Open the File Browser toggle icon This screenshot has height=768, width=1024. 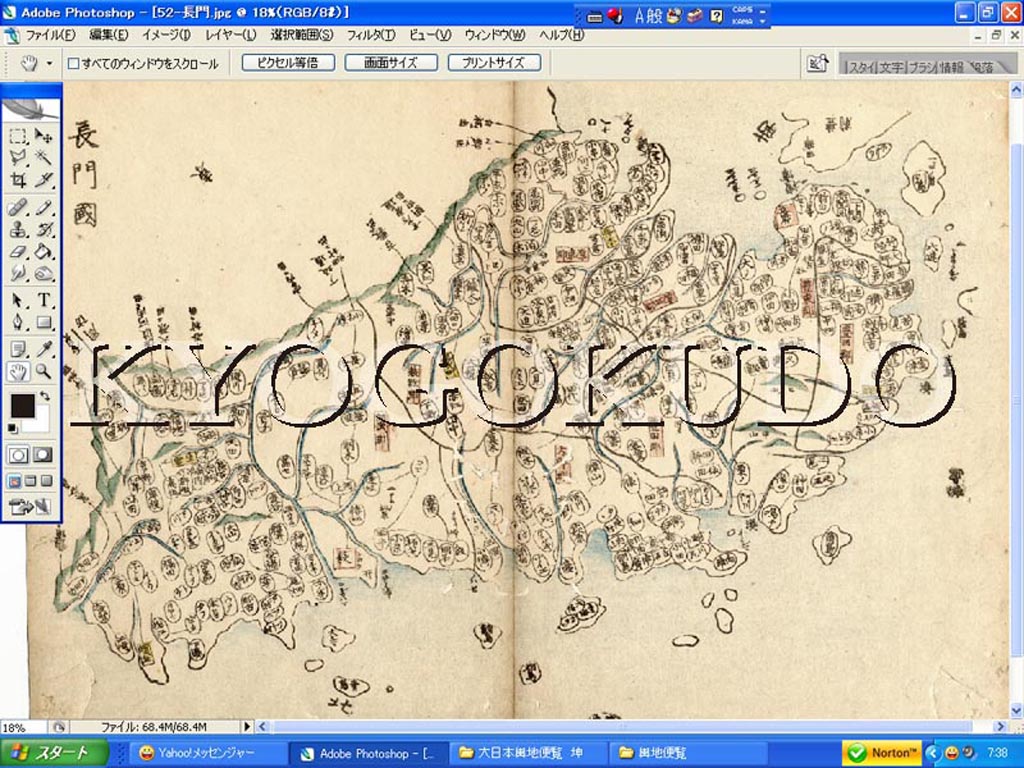pos(817,63)
